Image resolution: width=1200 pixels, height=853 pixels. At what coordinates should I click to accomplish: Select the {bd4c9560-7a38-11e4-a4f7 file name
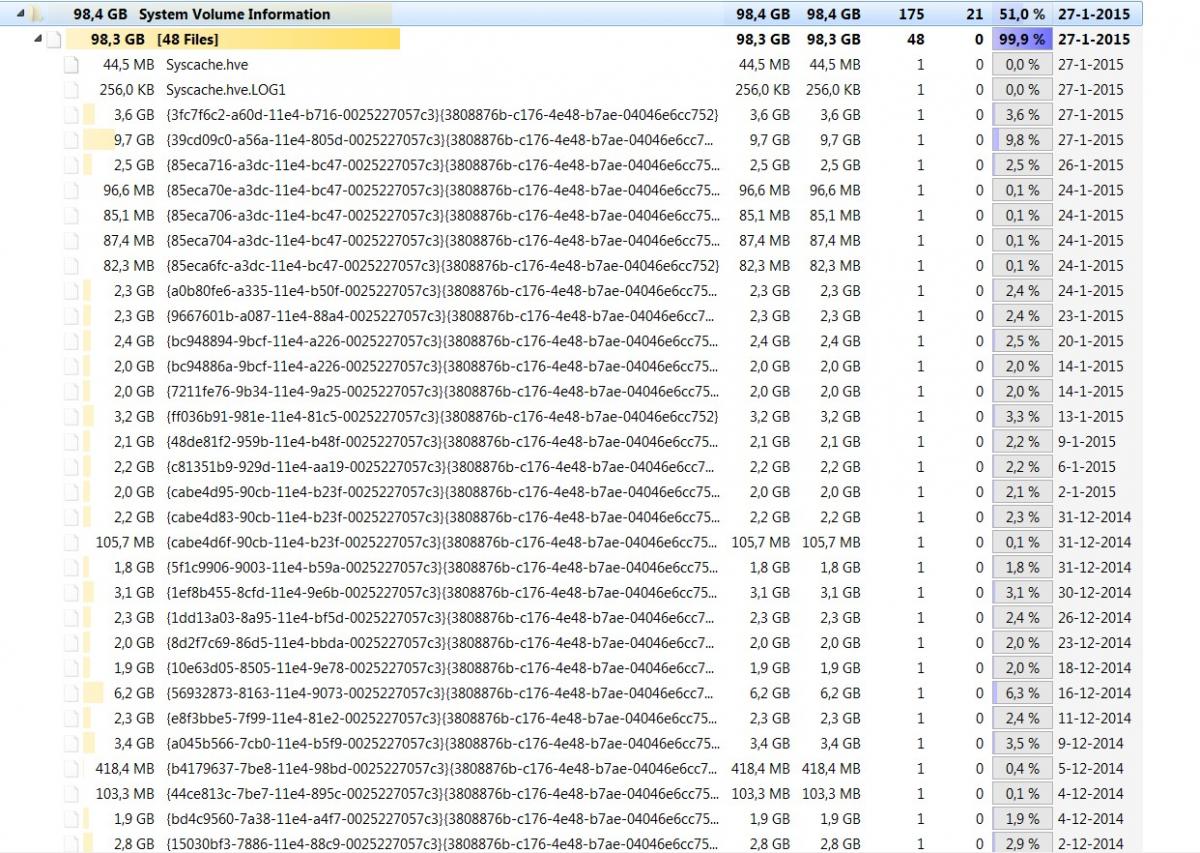[442, 819]
